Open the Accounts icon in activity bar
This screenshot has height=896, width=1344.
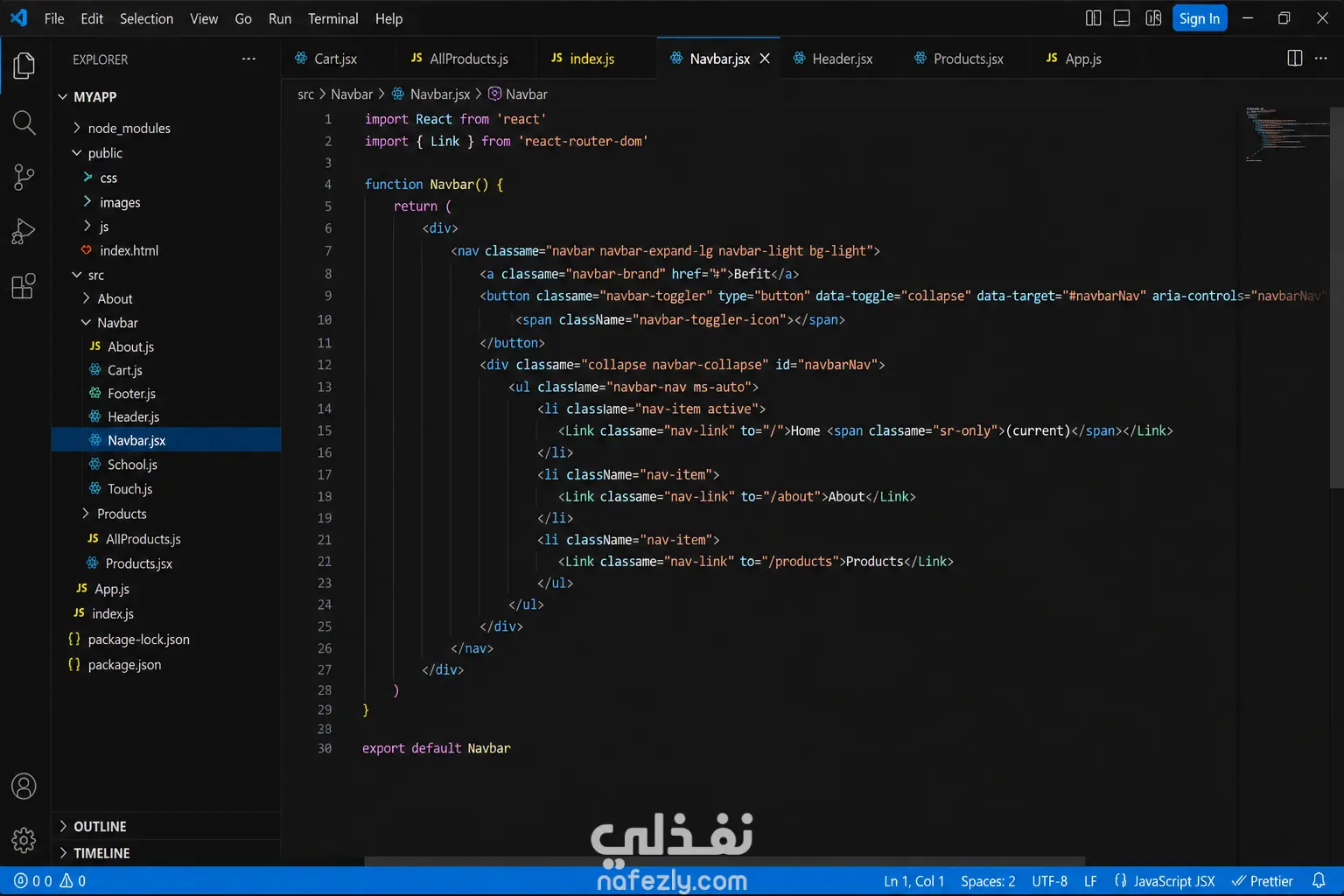click(x=24, y=787)
